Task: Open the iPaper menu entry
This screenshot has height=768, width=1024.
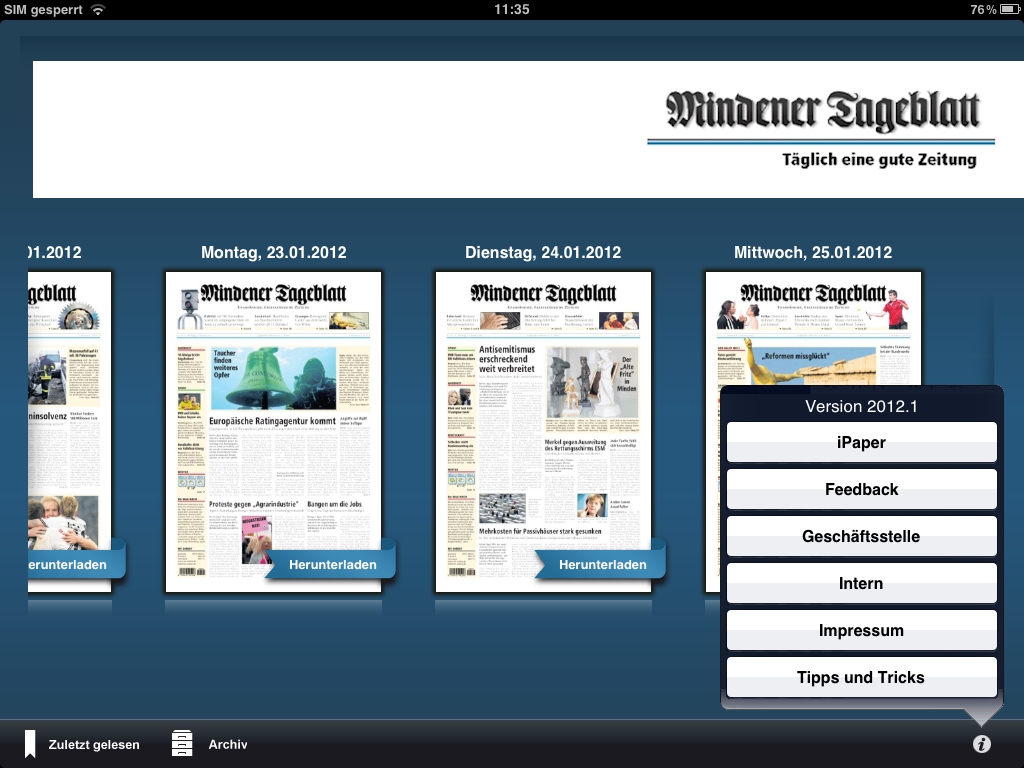Action: (x=861, y=442)
